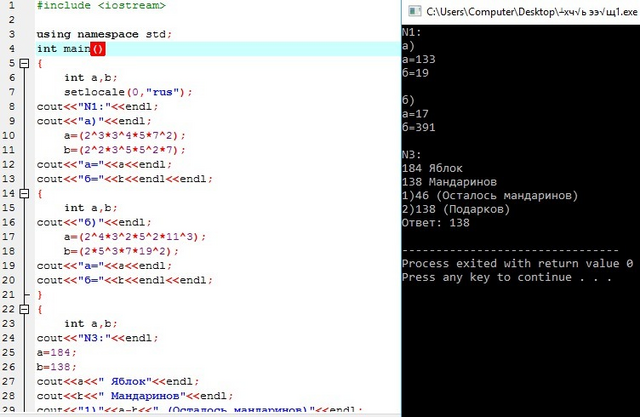
Task: Collapse the code fold at line 14
Action: [24, 193]
